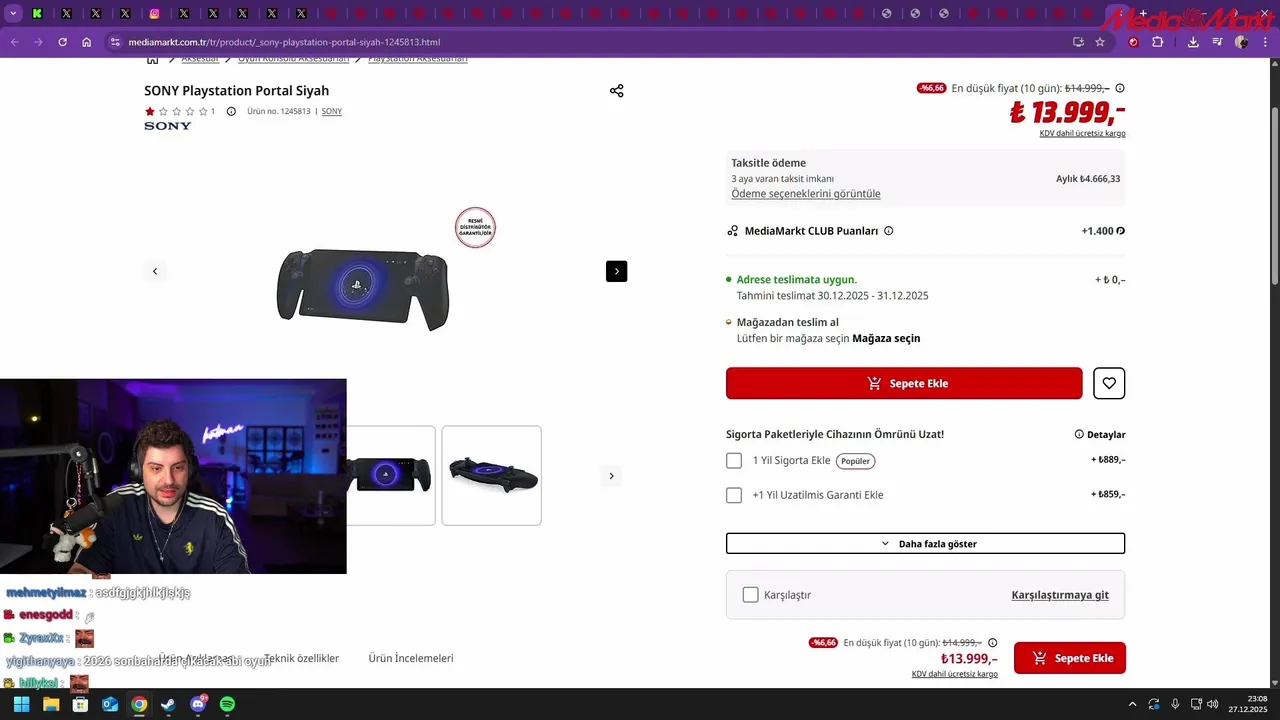
Task: Open Microsoft Store from taskbar
Action: pos(80,704)
